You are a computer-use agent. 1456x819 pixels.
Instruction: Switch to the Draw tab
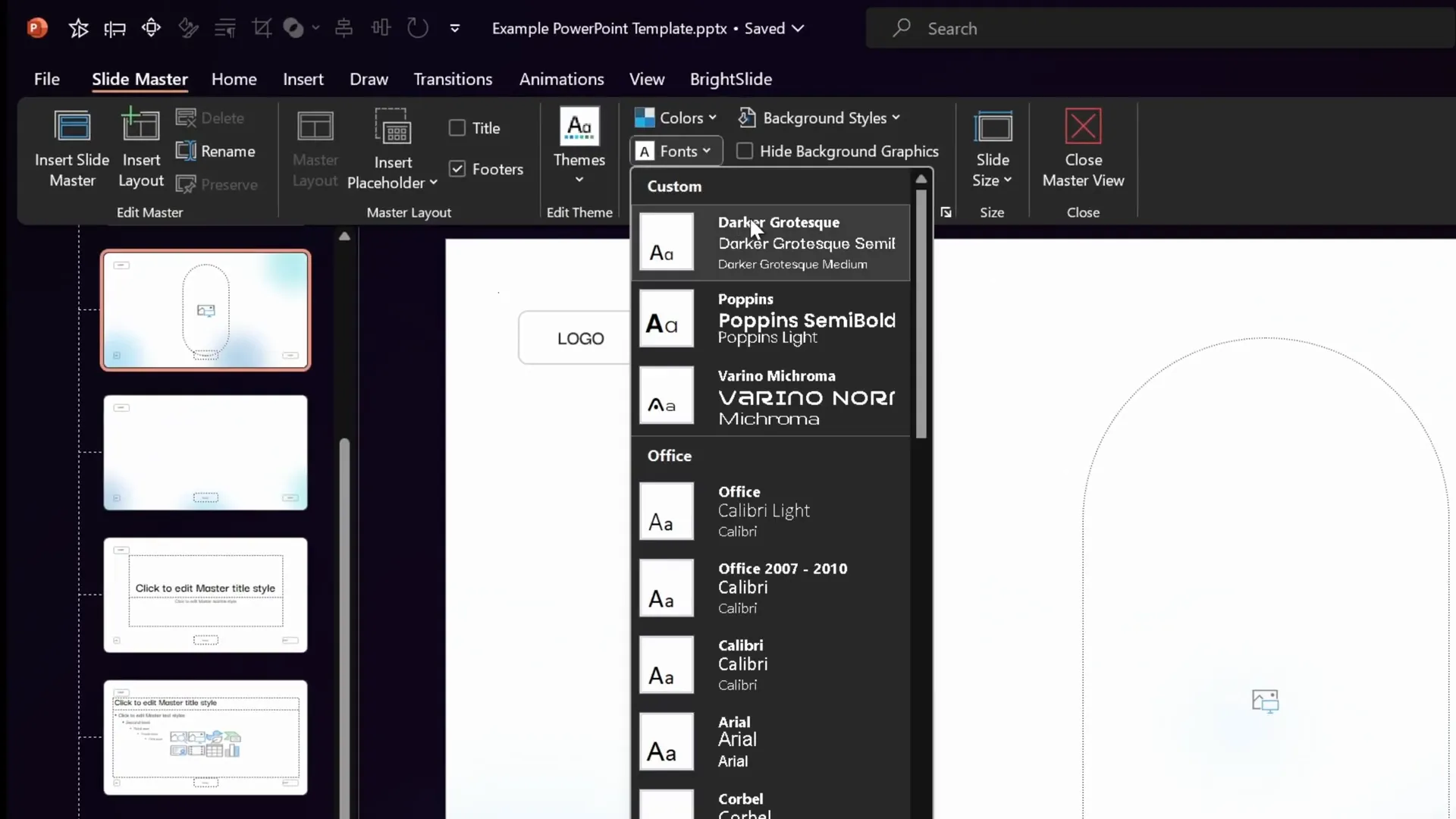(369, 79)
